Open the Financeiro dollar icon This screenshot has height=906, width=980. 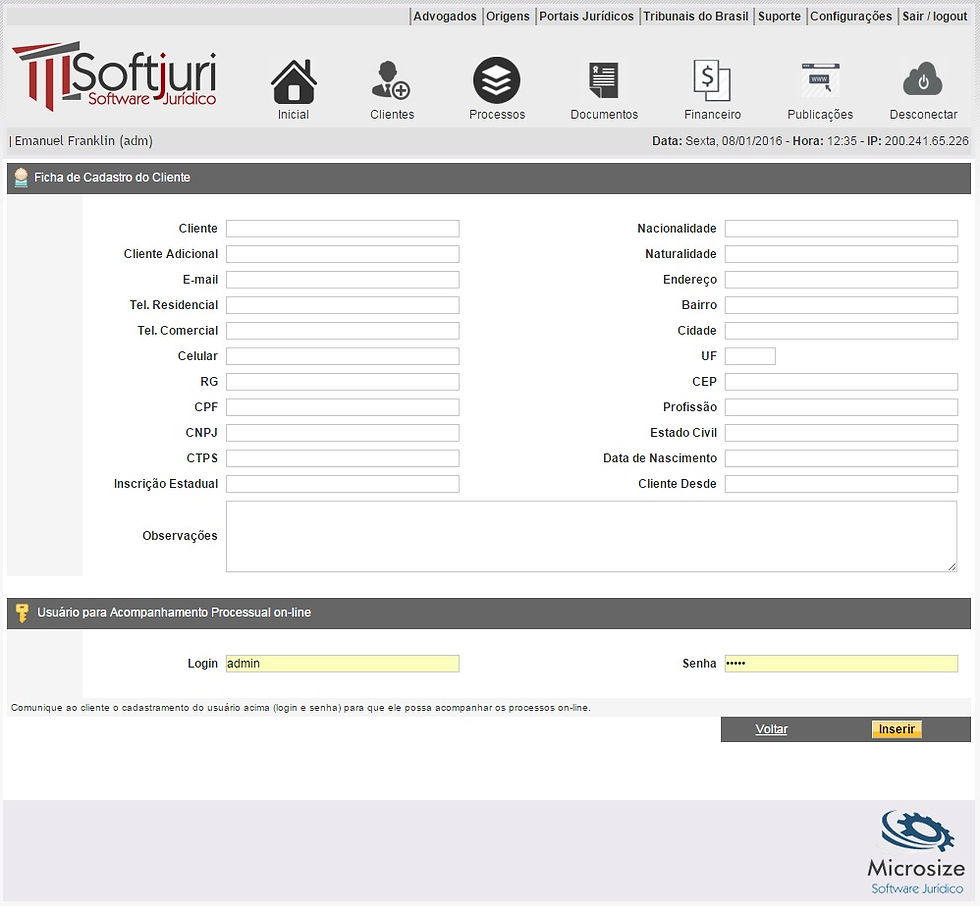coord(712,81)
